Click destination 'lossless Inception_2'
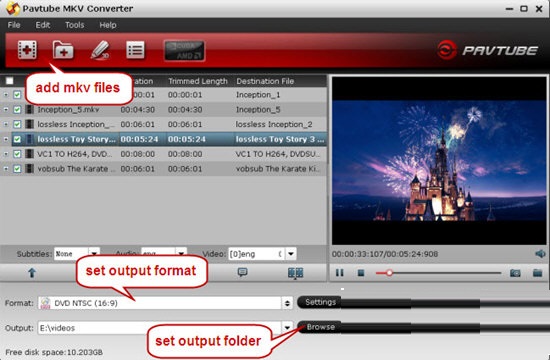Screen dimensions: 550x360 (x=274, y=124)
